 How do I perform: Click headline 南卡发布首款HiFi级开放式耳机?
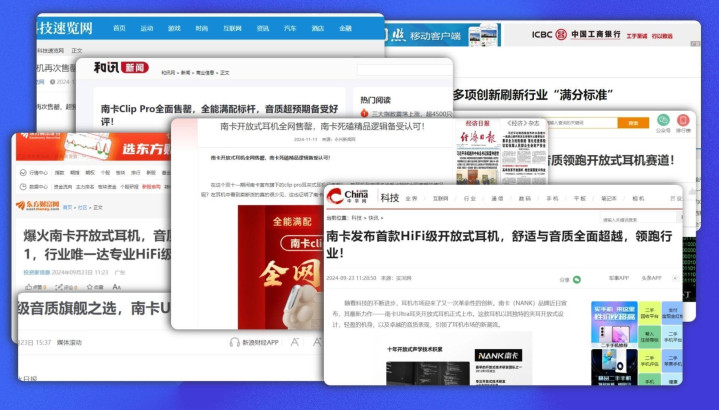(x=499, y=244)
